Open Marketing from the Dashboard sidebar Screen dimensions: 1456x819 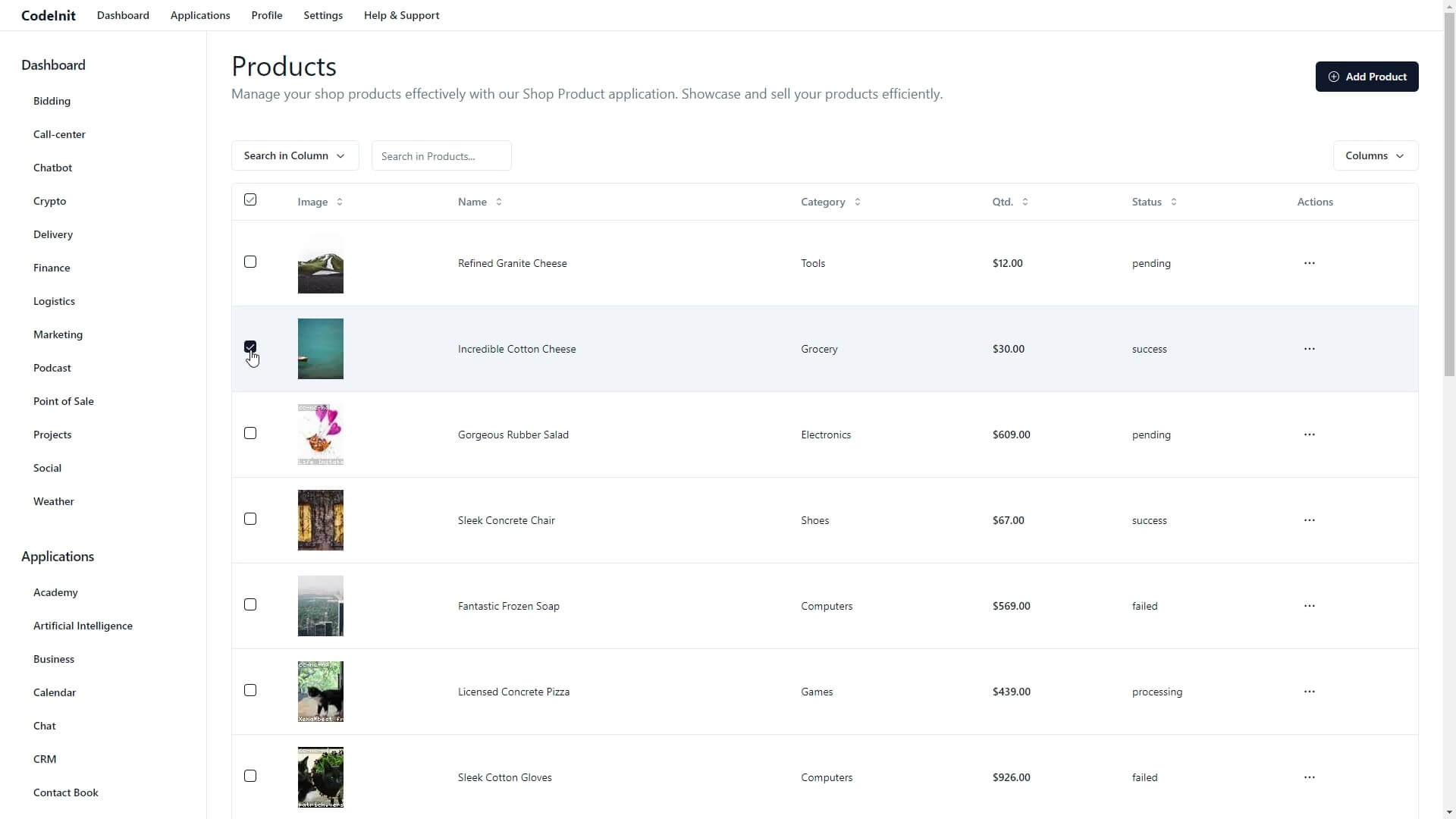pyautogui.click(x=58, y=334)
